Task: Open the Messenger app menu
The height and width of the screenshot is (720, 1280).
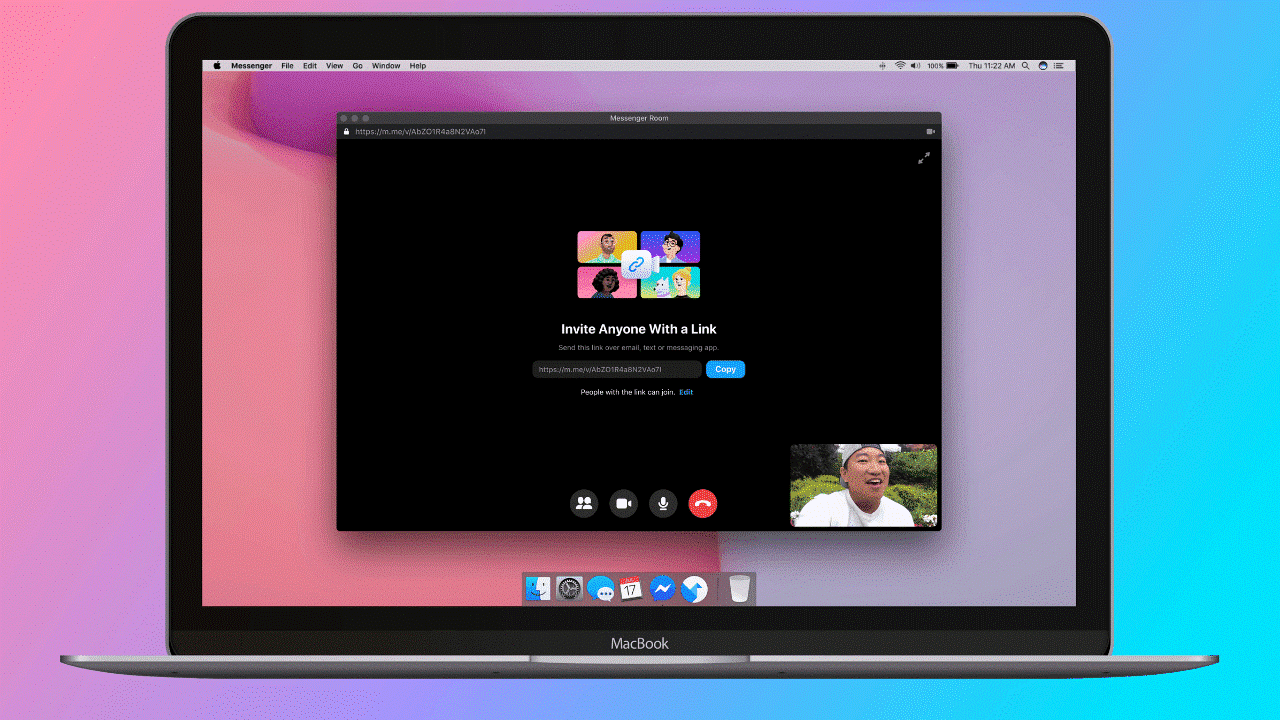Action: [x=251, y=66]
